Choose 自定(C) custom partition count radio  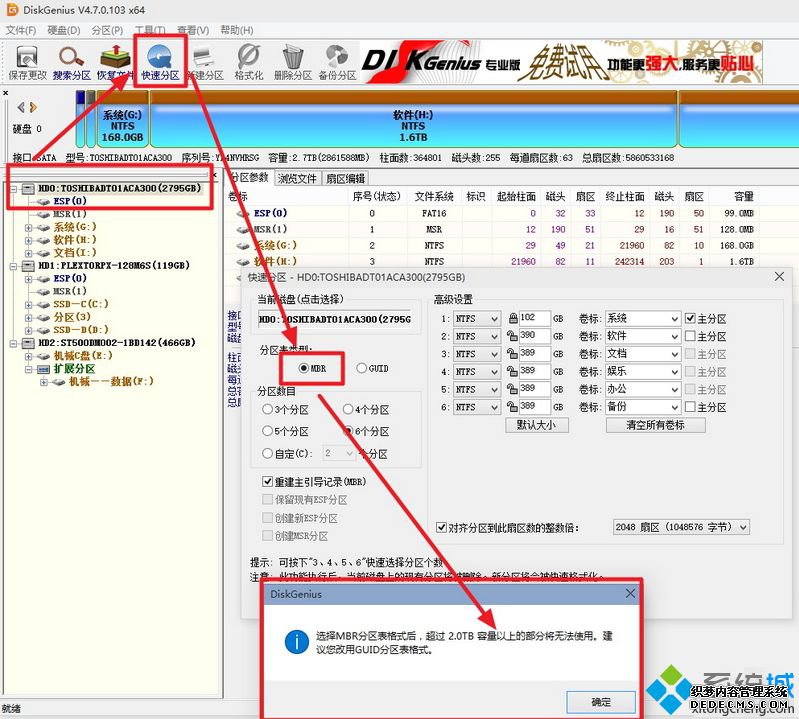point(267,453)
